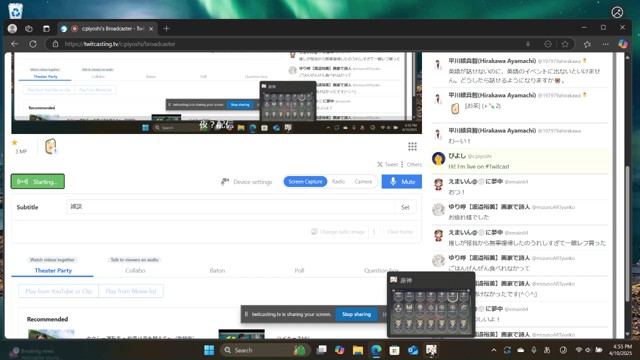640x360 pixels.
Task: Click Stop sharing in the banner
Action: click(x=356, y=314)
